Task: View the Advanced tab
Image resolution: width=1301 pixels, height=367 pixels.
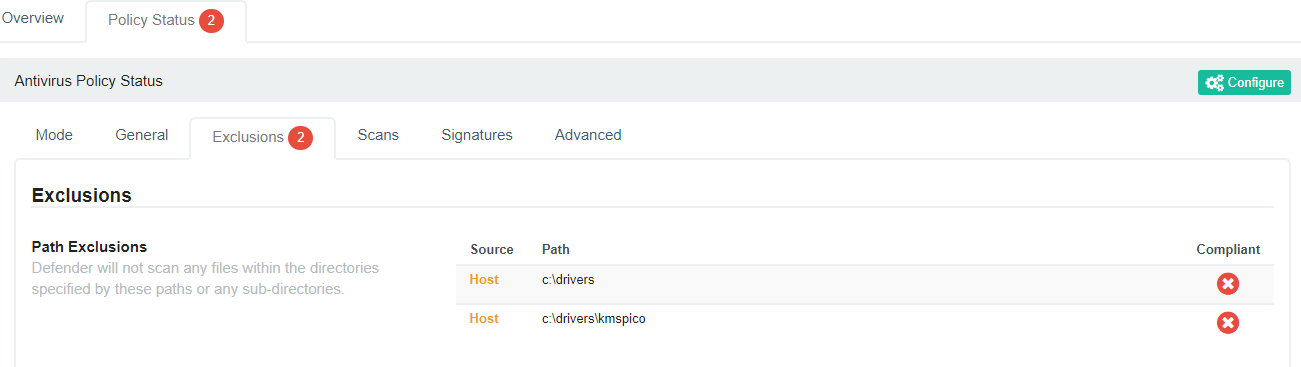Action: coord(588,135)
